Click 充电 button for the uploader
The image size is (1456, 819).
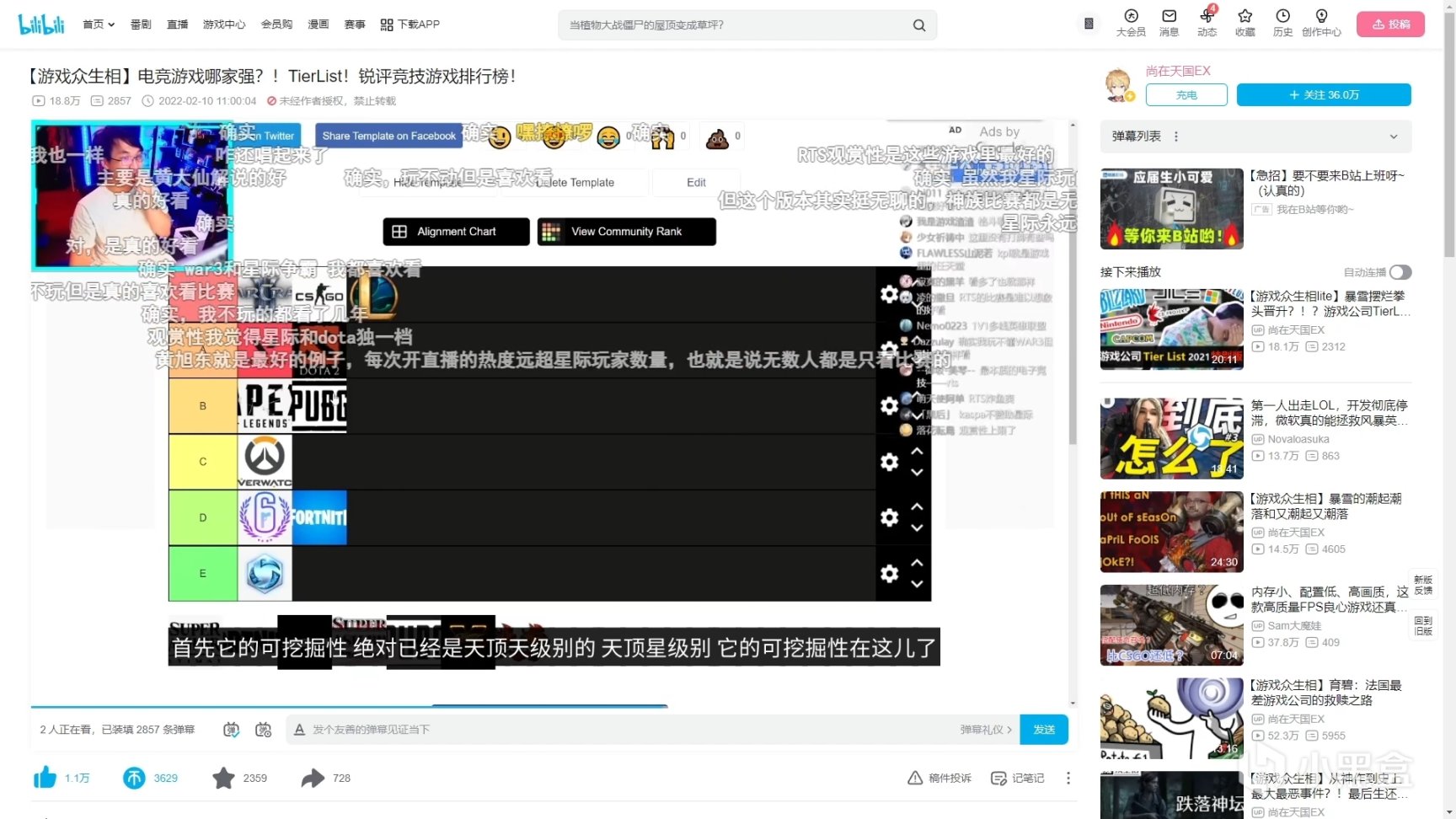pyautogui.click(x=1186, y=95)
